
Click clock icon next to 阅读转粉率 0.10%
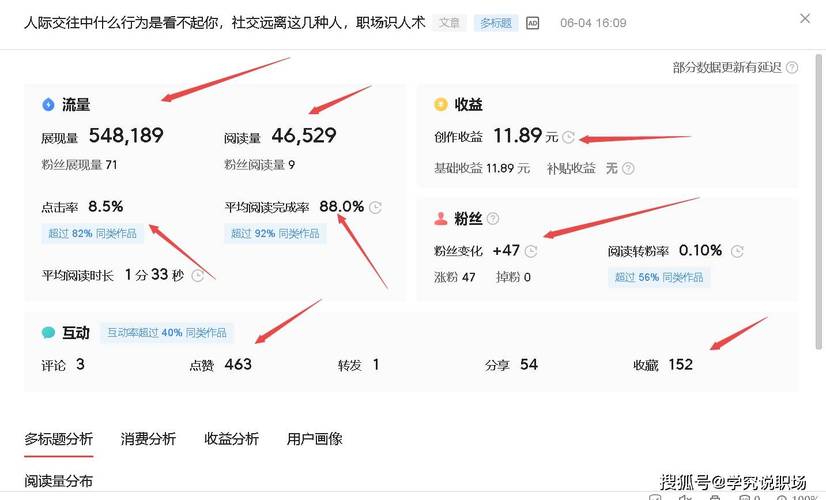[x=737, y=251]
